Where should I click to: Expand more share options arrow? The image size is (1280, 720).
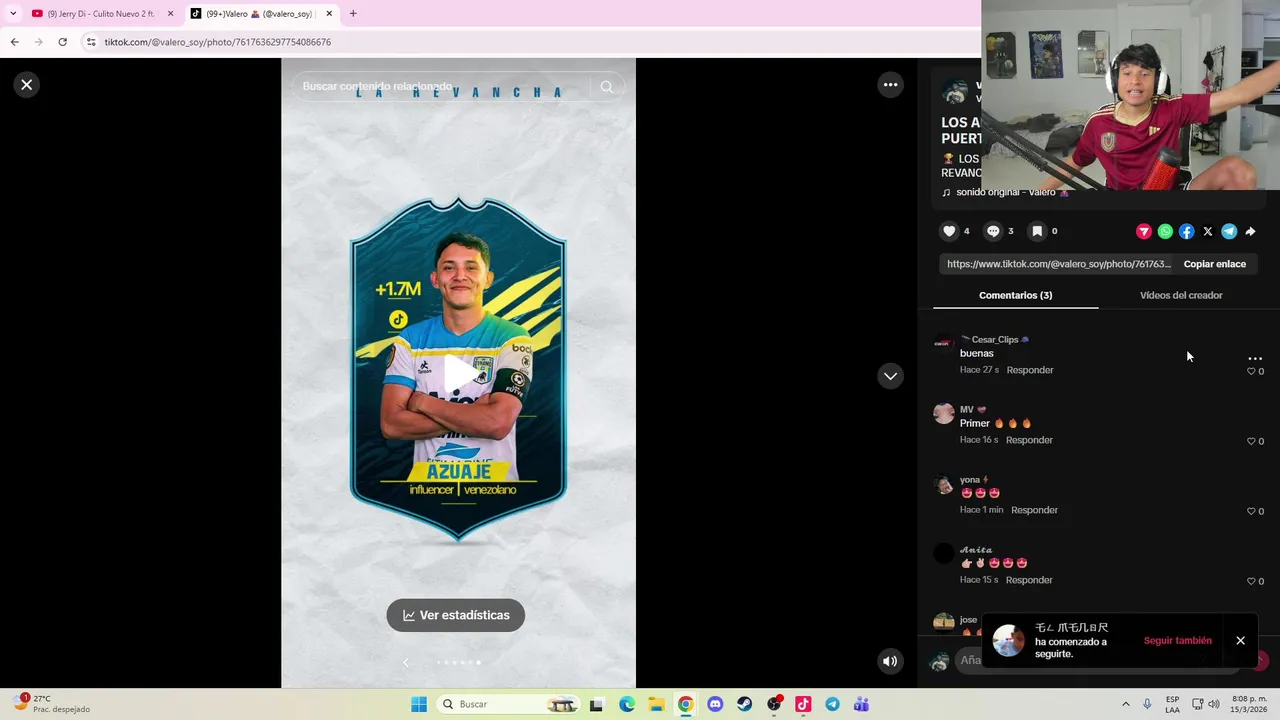point(1250,231)
